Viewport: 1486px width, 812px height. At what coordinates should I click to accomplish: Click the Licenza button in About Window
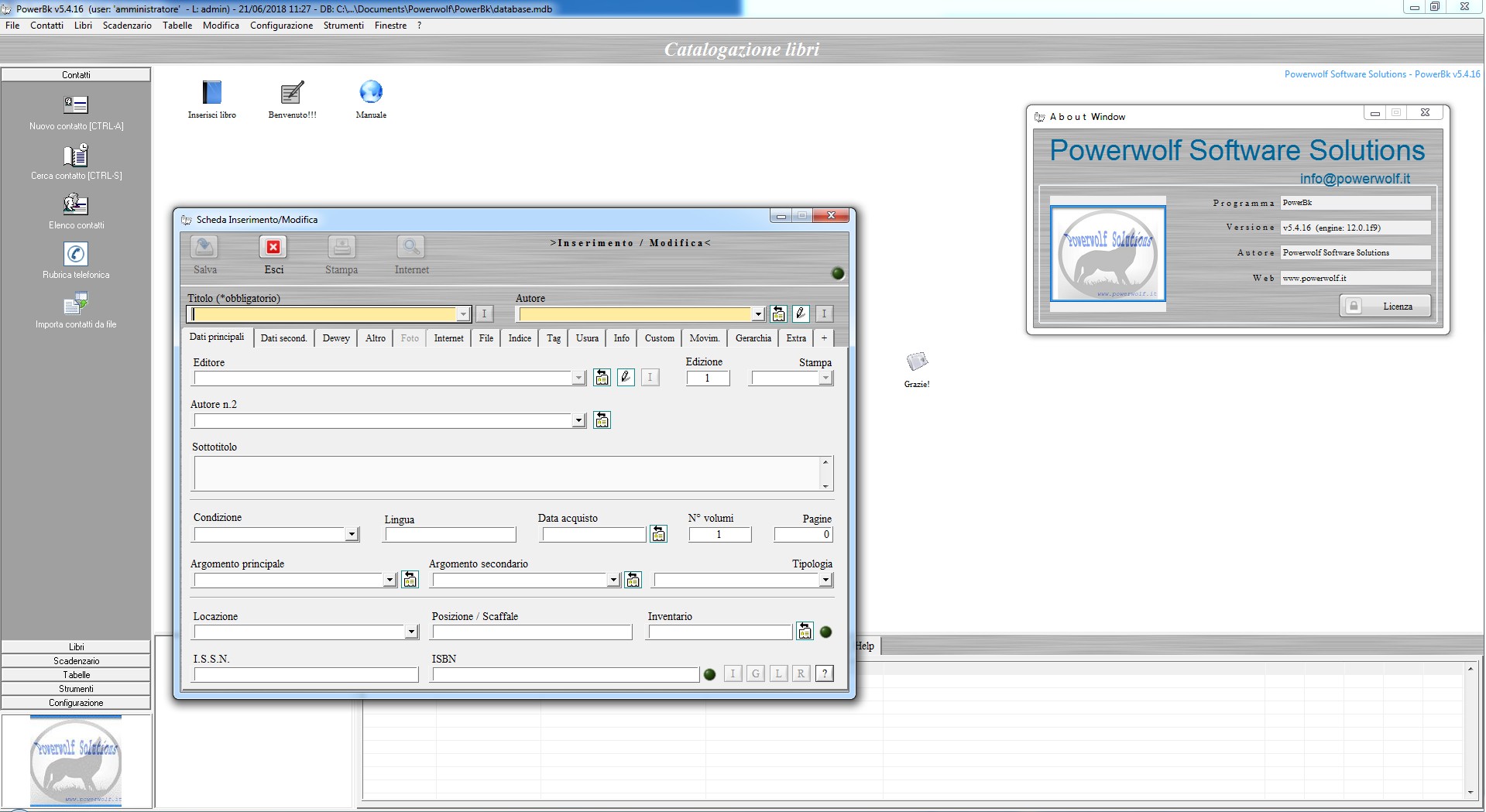point(1385,307)
